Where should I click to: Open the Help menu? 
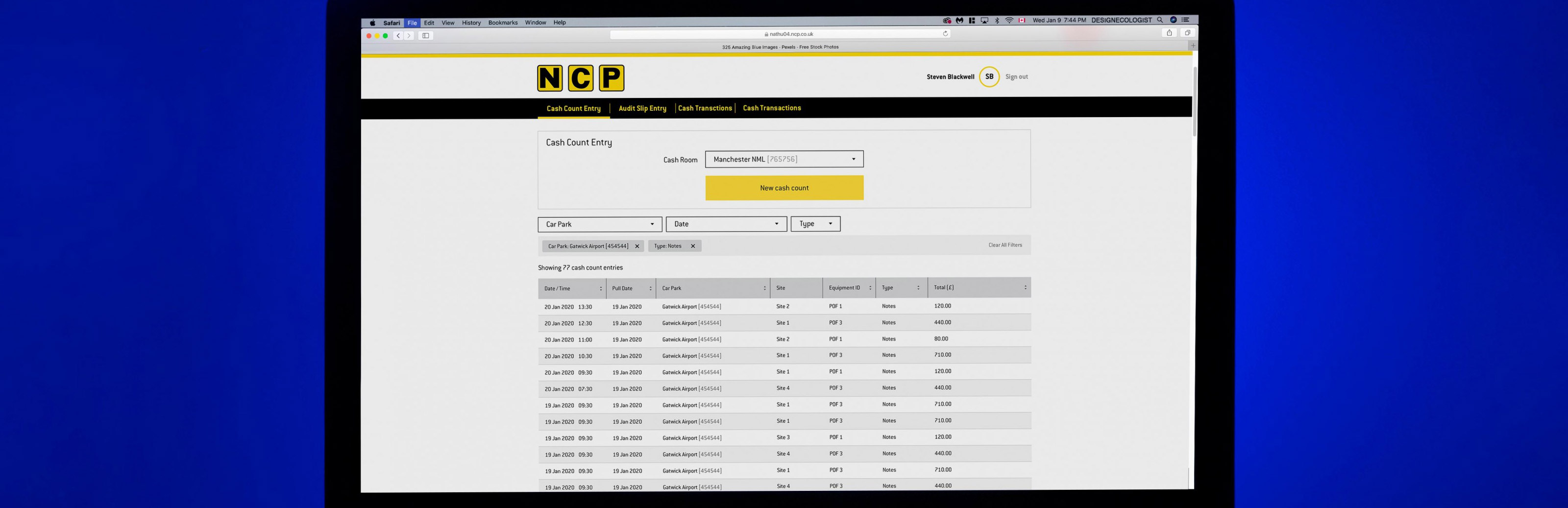560,23
